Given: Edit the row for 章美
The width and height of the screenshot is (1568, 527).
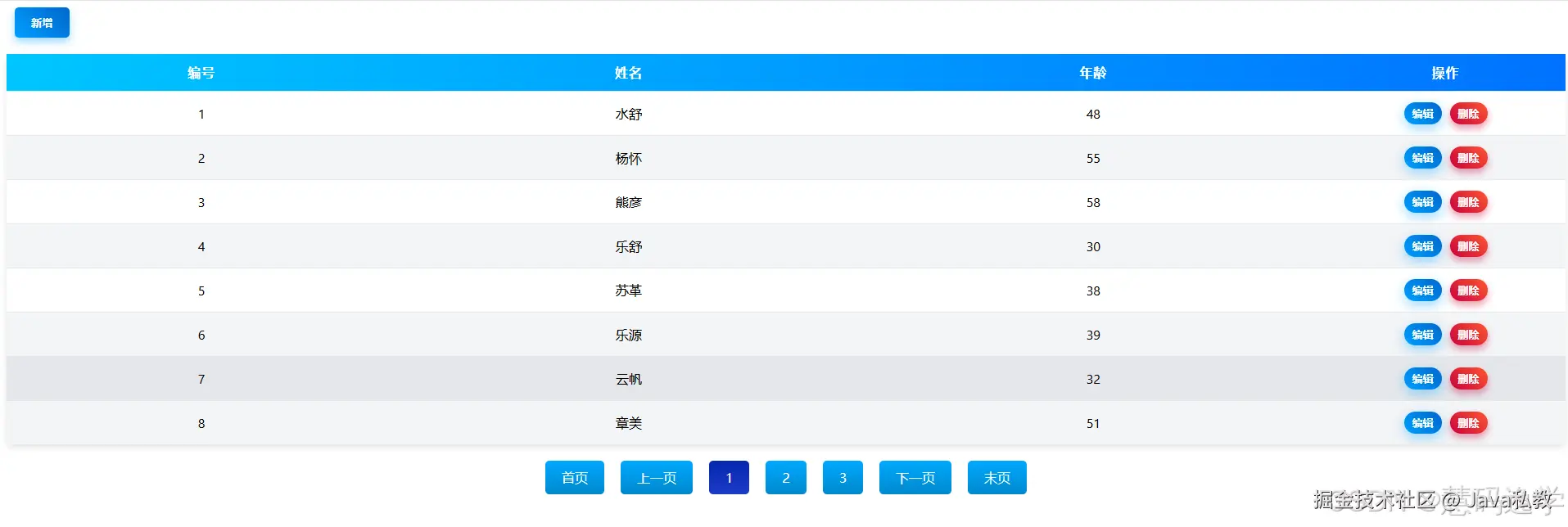Looking at the screenshot, I should pyautogui.click(x=1422, y=423).
